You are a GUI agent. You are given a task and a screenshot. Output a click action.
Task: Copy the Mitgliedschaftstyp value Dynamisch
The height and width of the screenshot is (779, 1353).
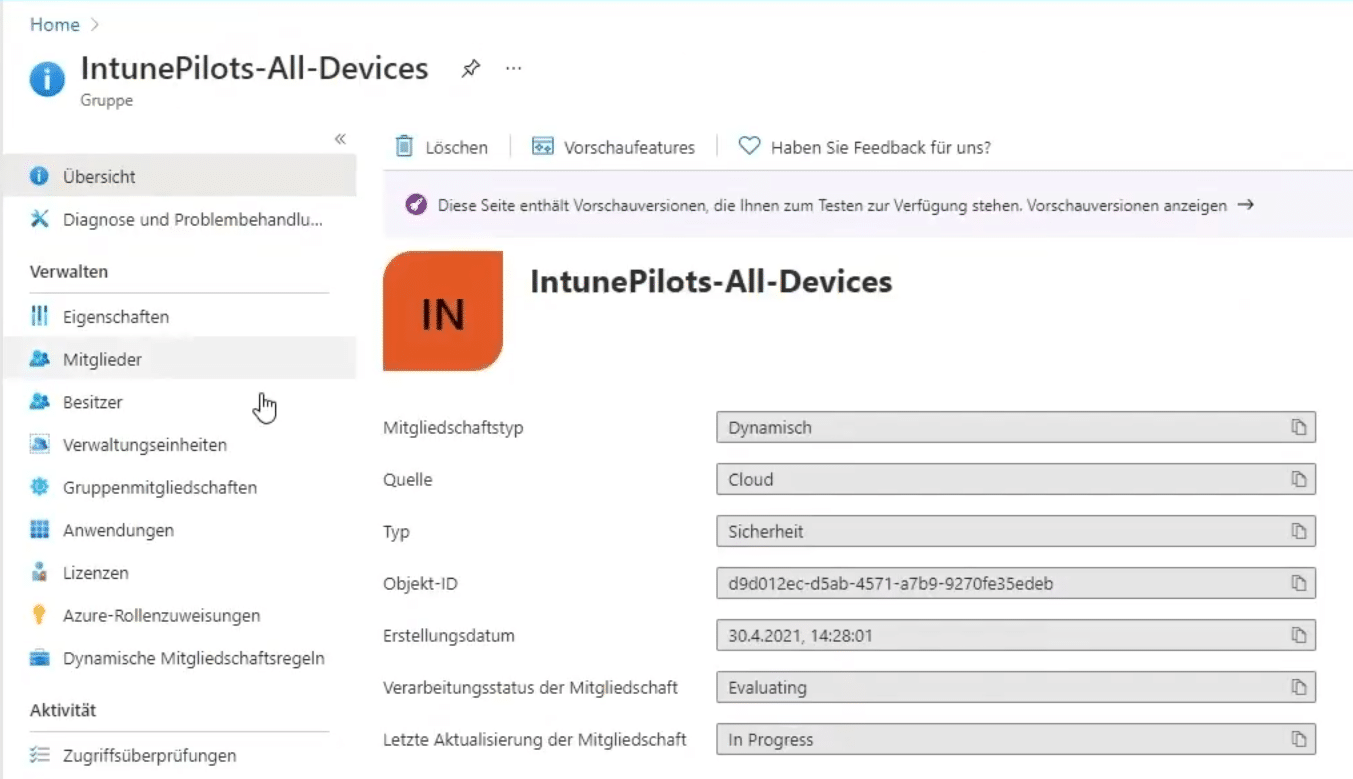click(x=1298, y=428)
